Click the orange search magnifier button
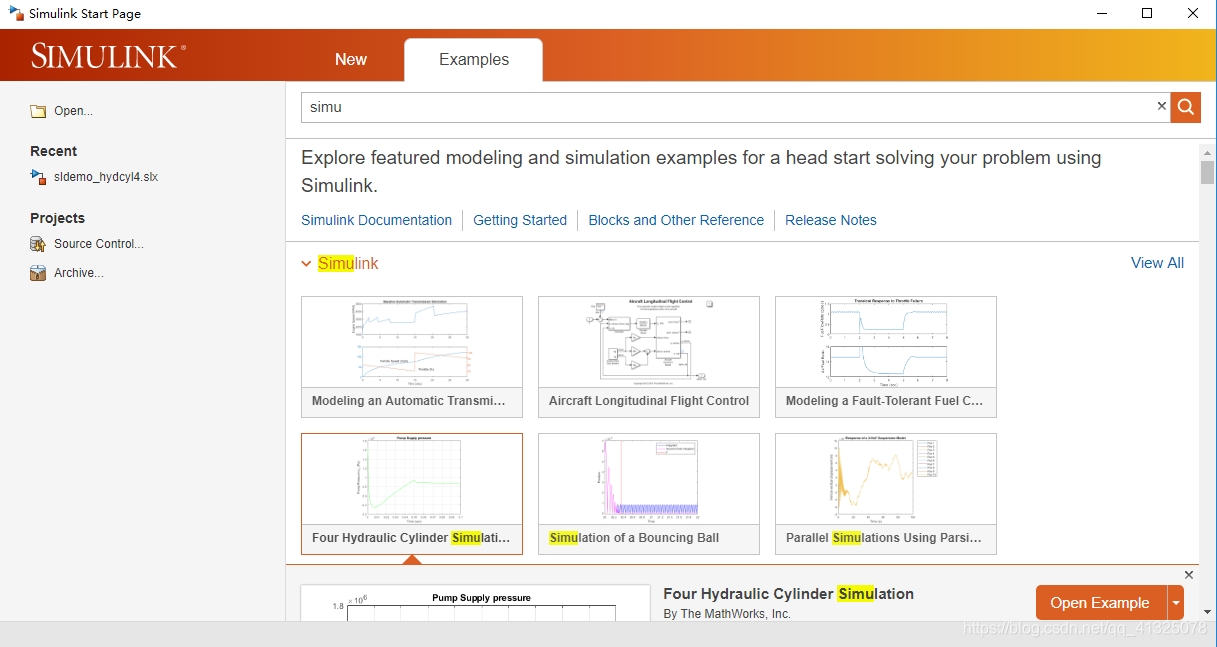This screenshot has width=1217, height=647. pos(1186,107)
